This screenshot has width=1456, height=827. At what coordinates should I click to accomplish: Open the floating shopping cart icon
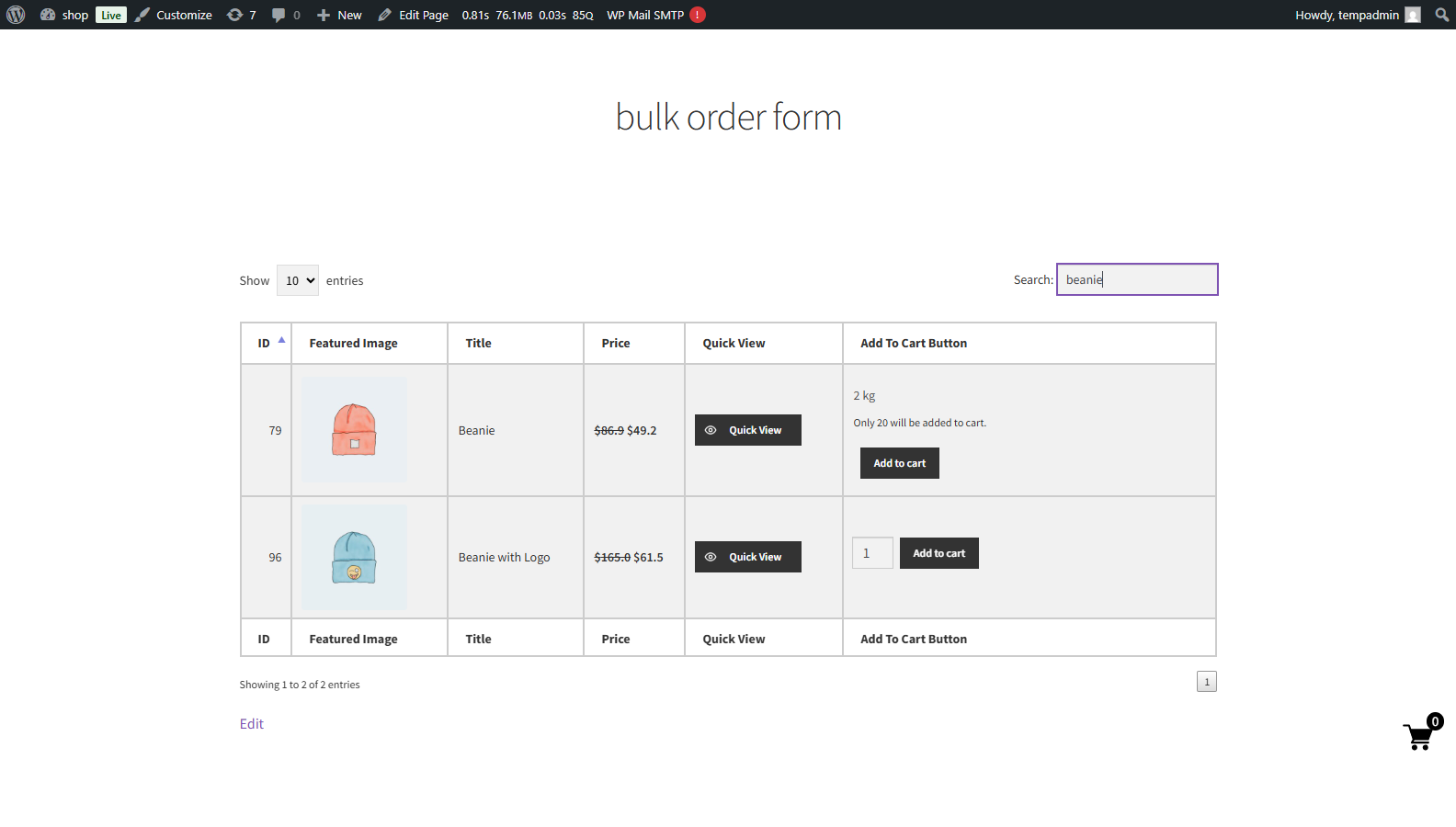point(1418,736)
